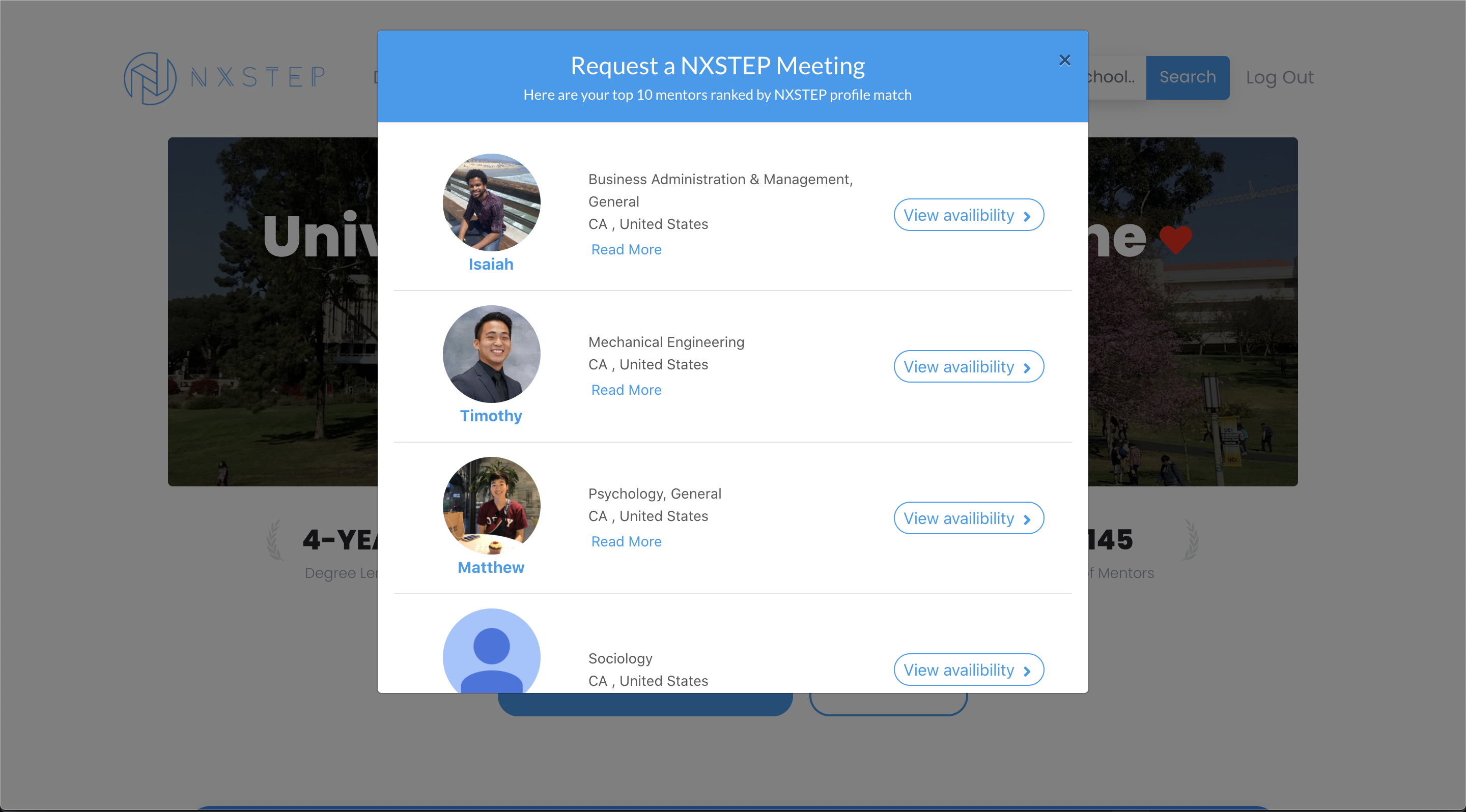Expand Matthew's details via Read More

click(626, 541)
